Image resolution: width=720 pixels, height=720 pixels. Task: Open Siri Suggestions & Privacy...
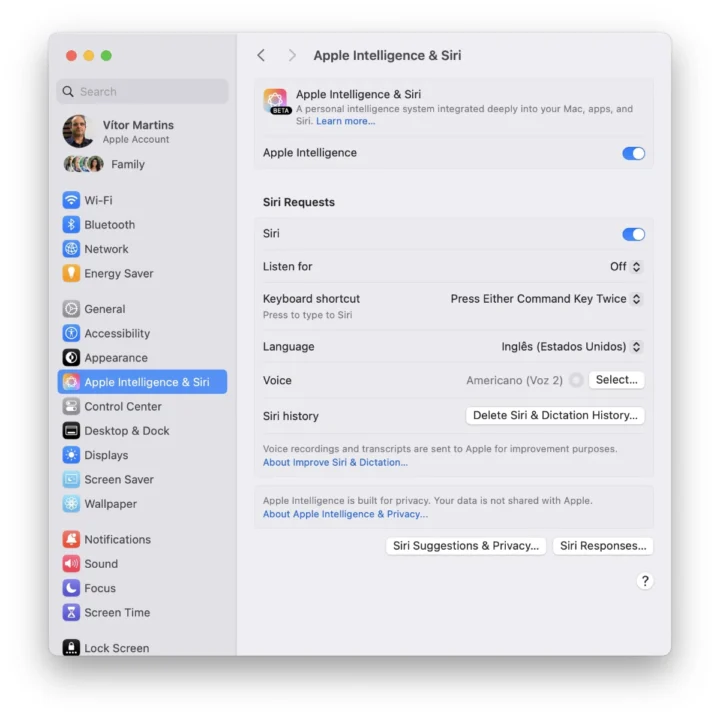[466, 546]
